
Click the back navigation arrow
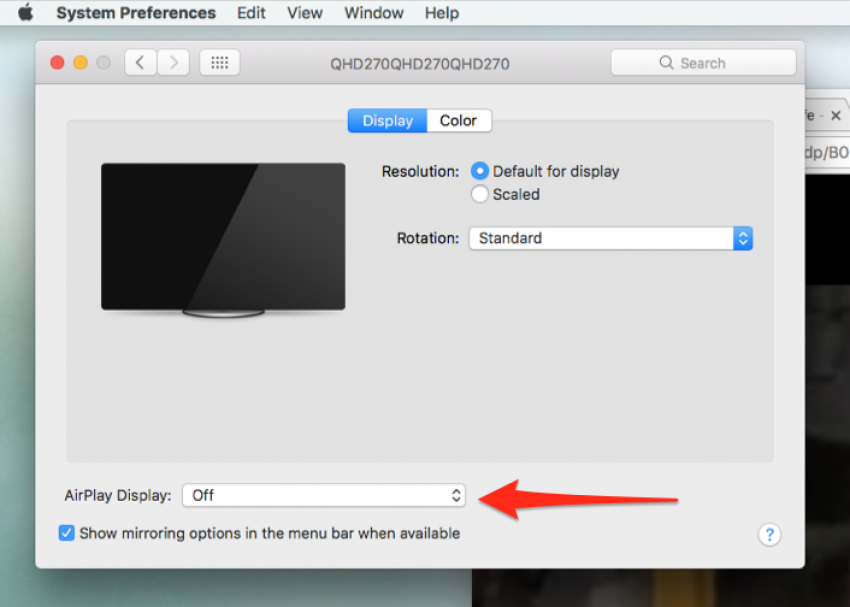pos(140,62)
